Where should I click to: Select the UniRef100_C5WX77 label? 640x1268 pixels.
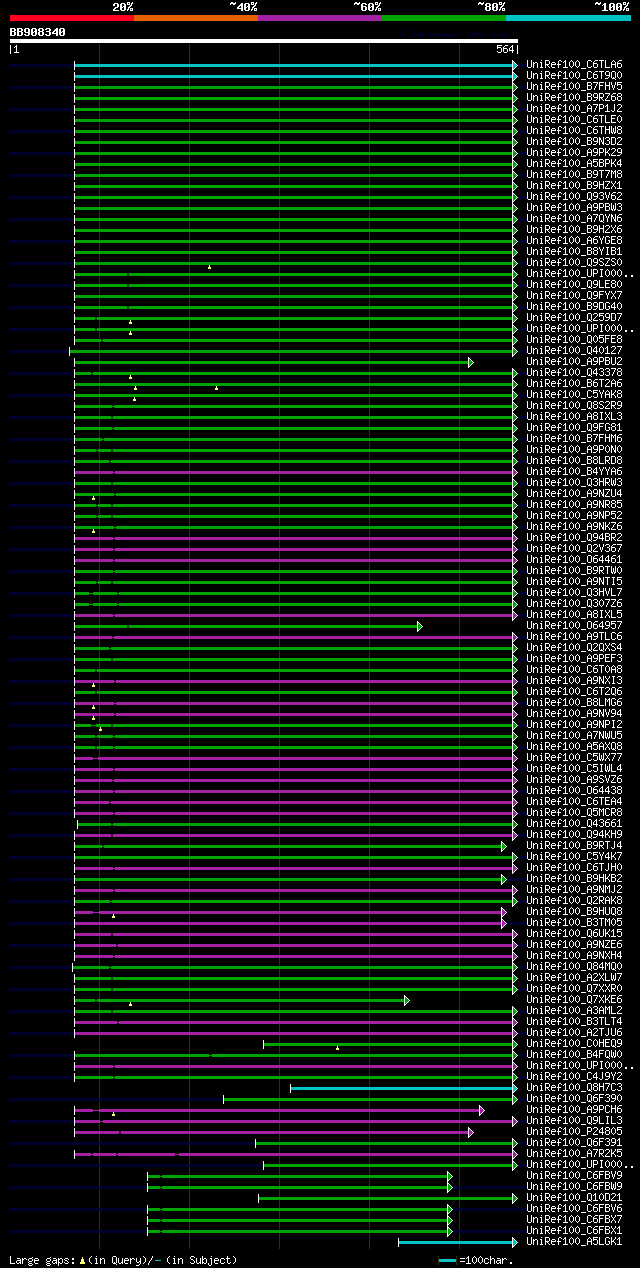(x=574, y=757)
